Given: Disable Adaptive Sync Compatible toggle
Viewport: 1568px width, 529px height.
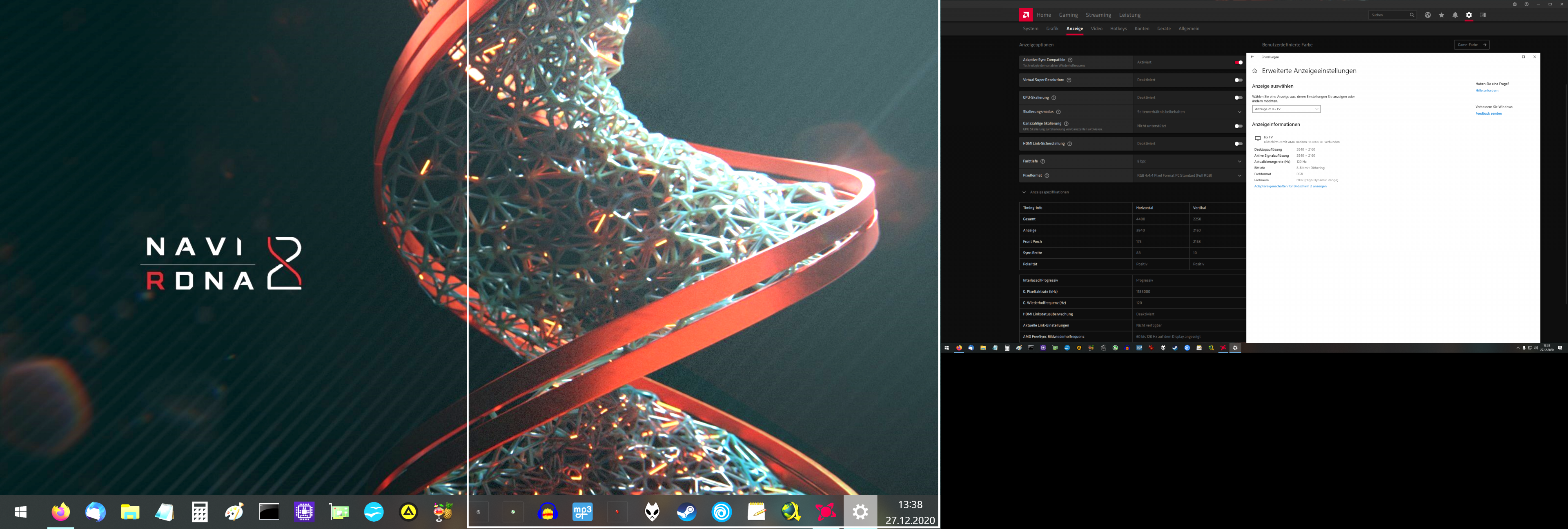Looking at the screenshot, I should tap(1238, 62).
